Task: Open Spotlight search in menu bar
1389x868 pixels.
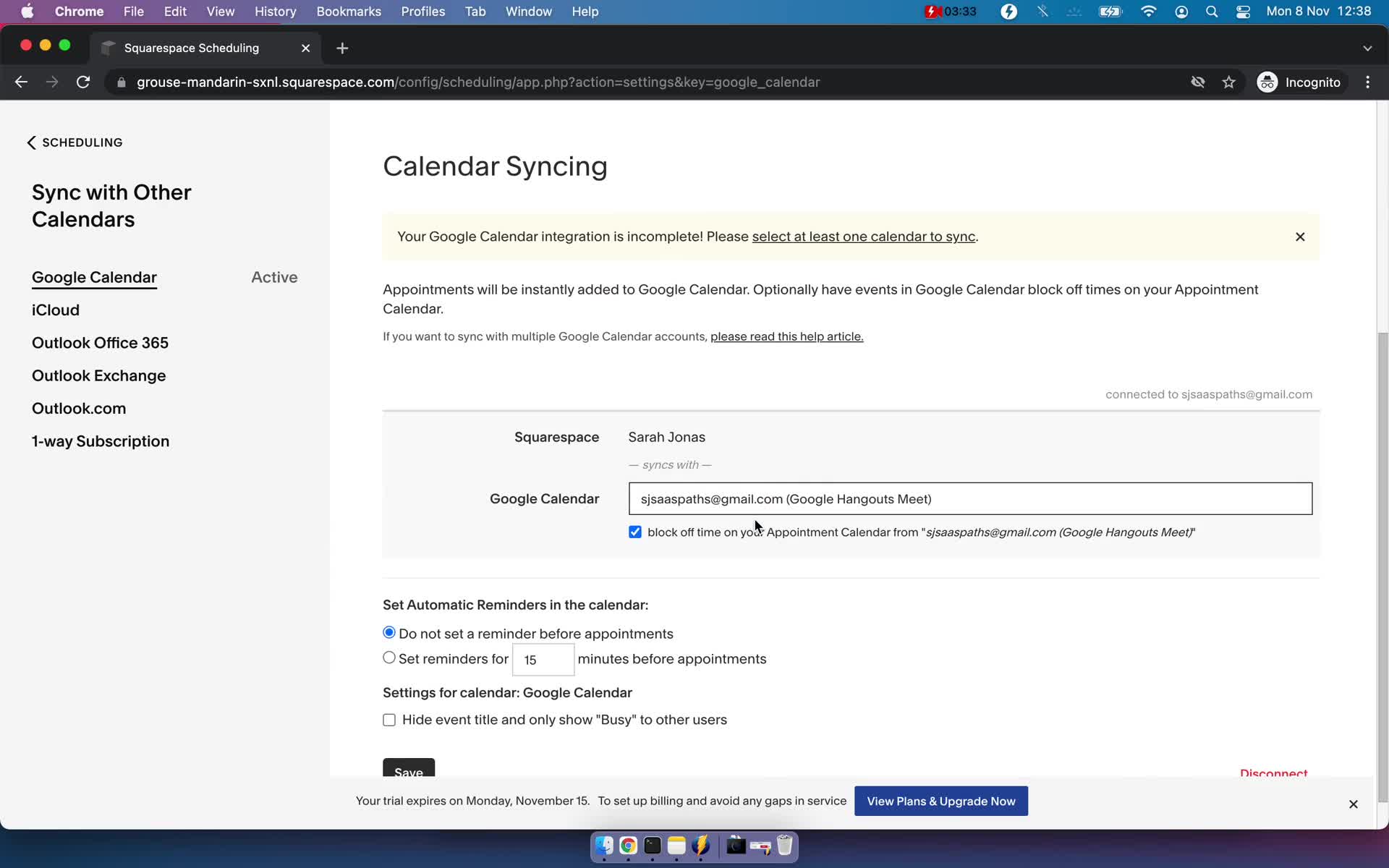Action: pos(1212,12)
